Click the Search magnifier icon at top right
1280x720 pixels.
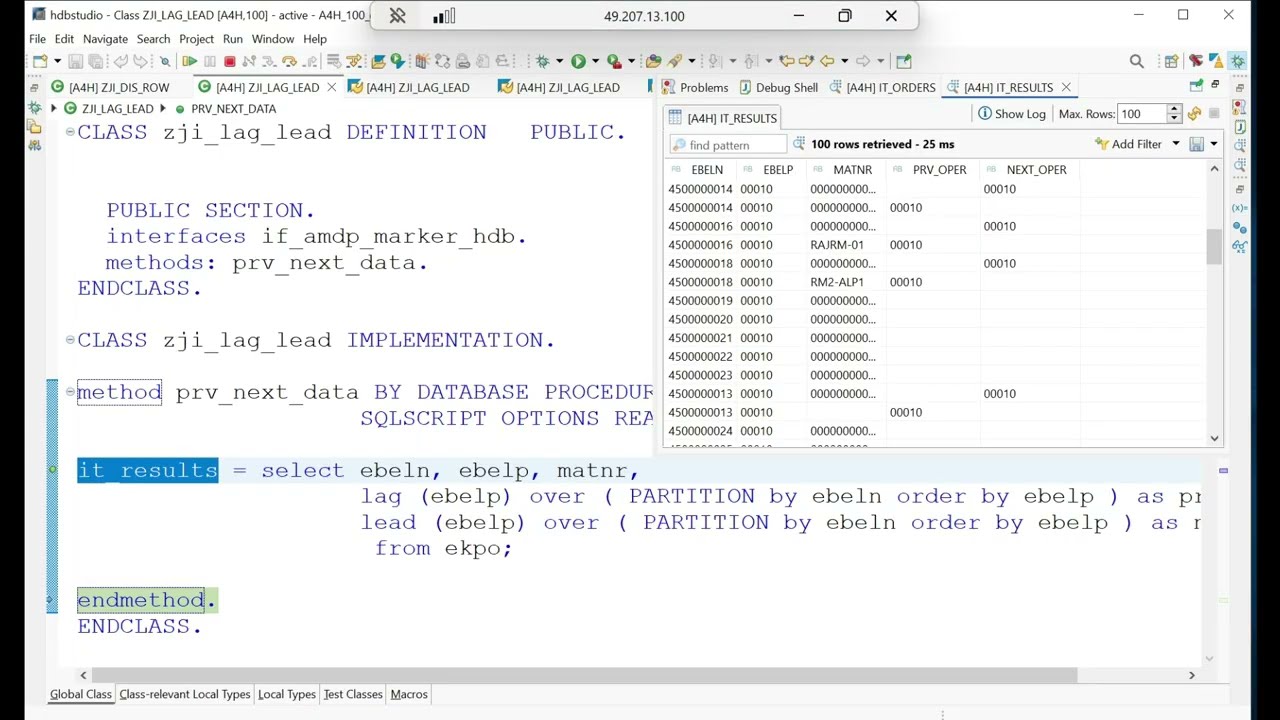tap(1136, 61)
